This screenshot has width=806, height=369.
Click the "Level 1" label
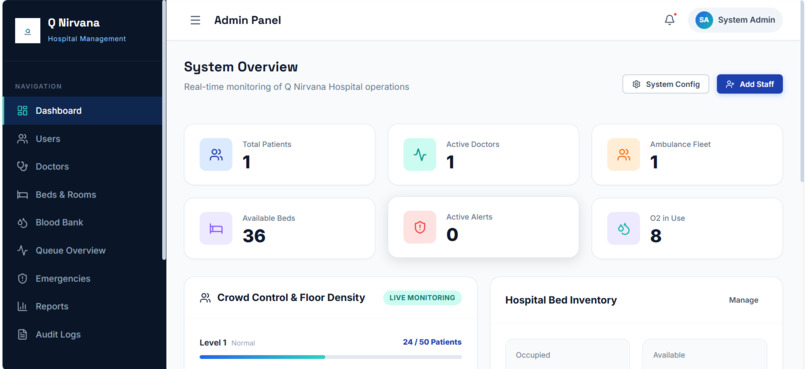tap(213, 343)
